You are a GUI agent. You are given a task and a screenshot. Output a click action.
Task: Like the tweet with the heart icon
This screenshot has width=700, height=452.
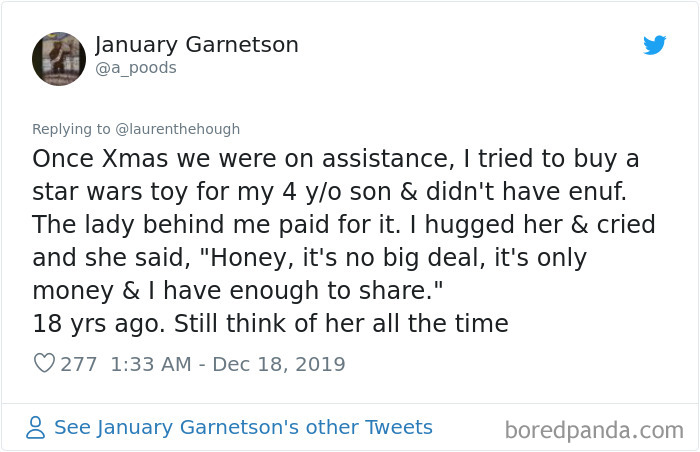(x=44, y=363)
